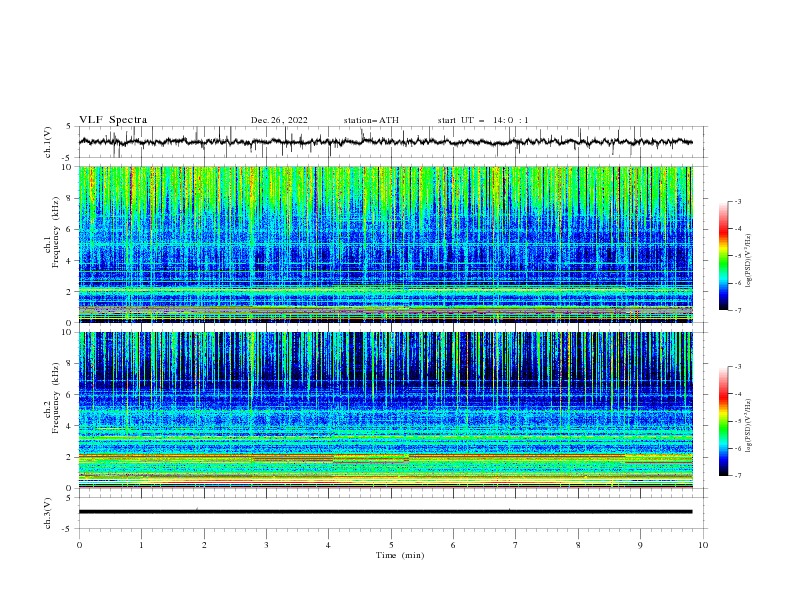Click inside the ch.1 spectrogram panel
Viewport: 792px width, 612px height.
(x=385, y=244)
